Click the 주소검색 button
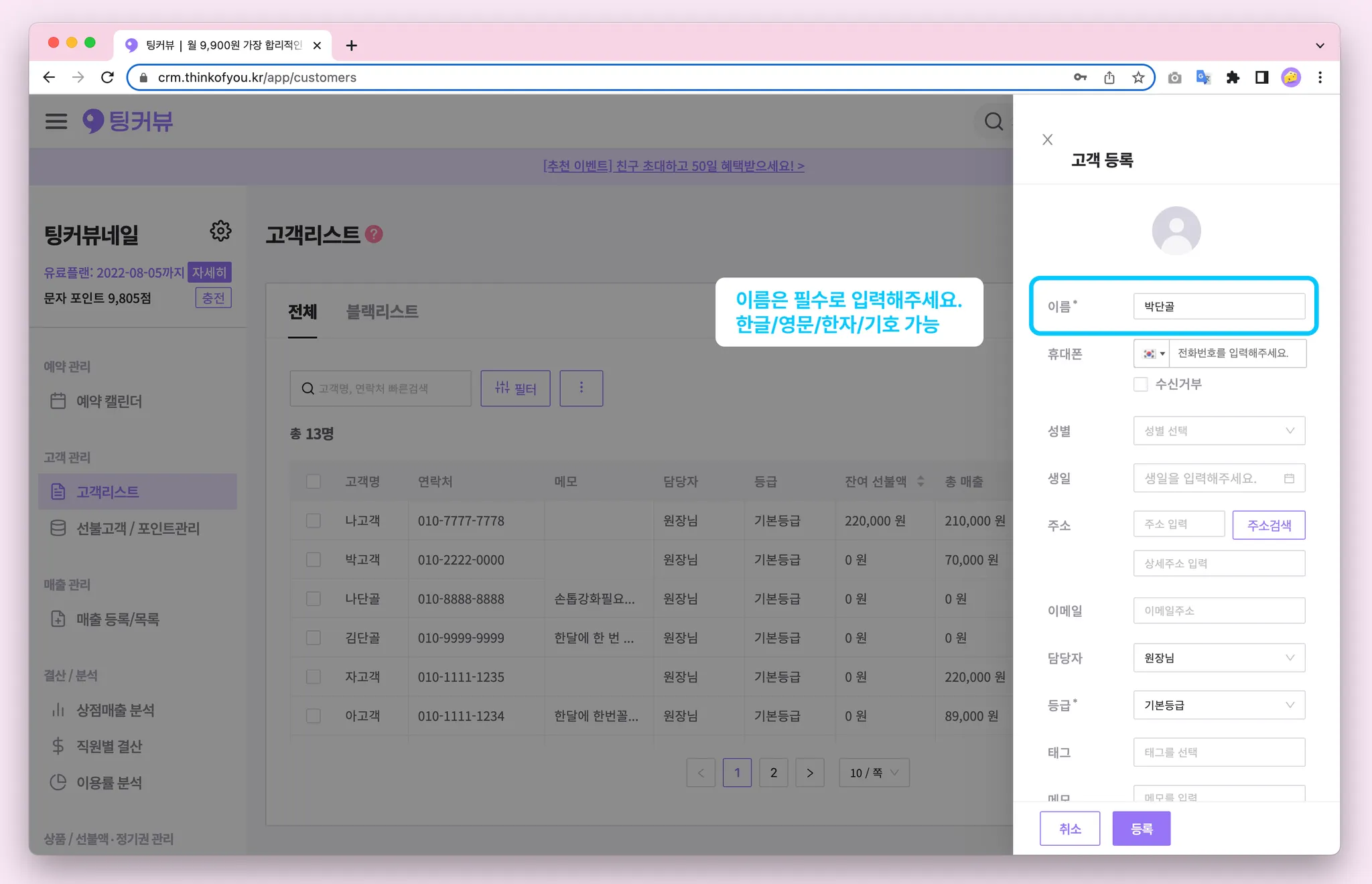 (1268, 525)
